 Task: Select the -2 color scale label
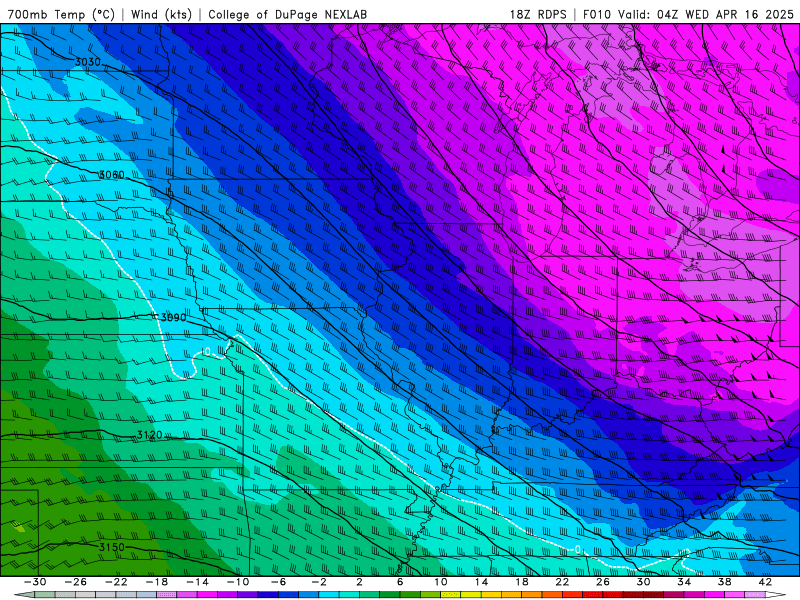[319, 582]
